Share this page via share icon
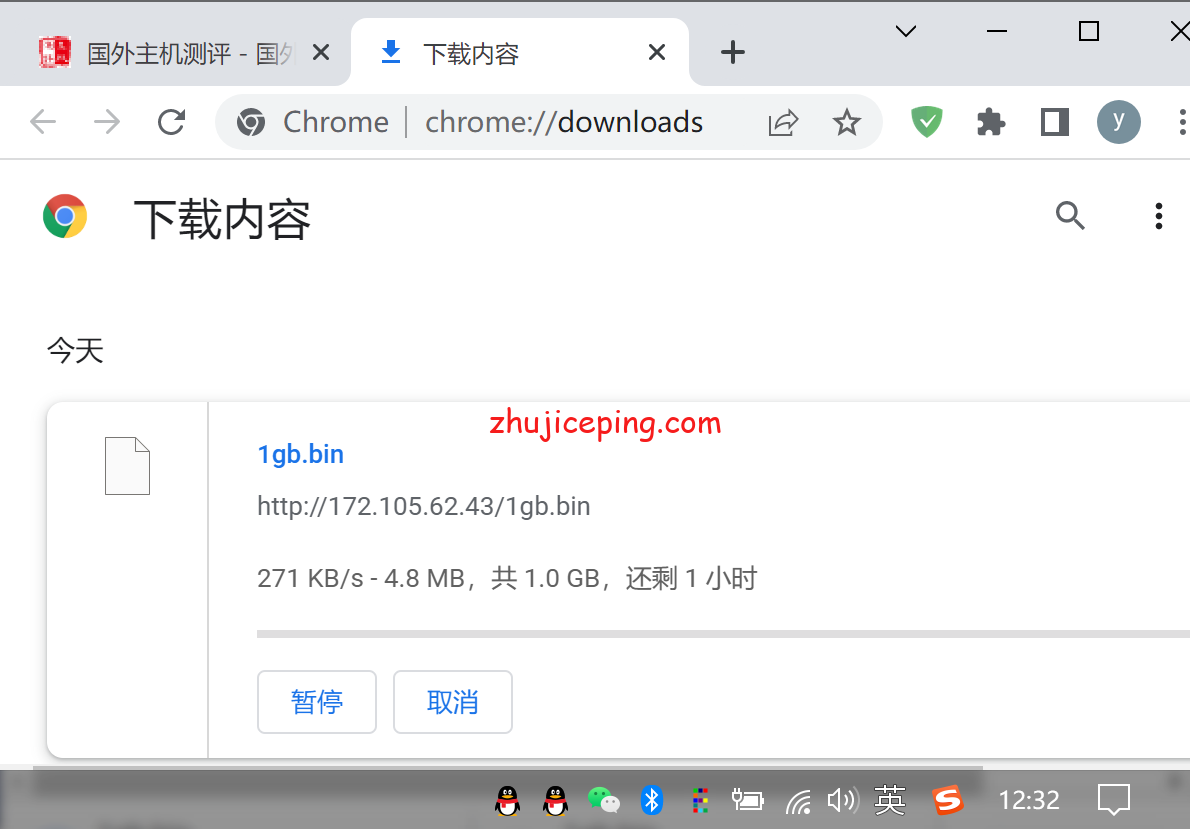 [783, 121]
